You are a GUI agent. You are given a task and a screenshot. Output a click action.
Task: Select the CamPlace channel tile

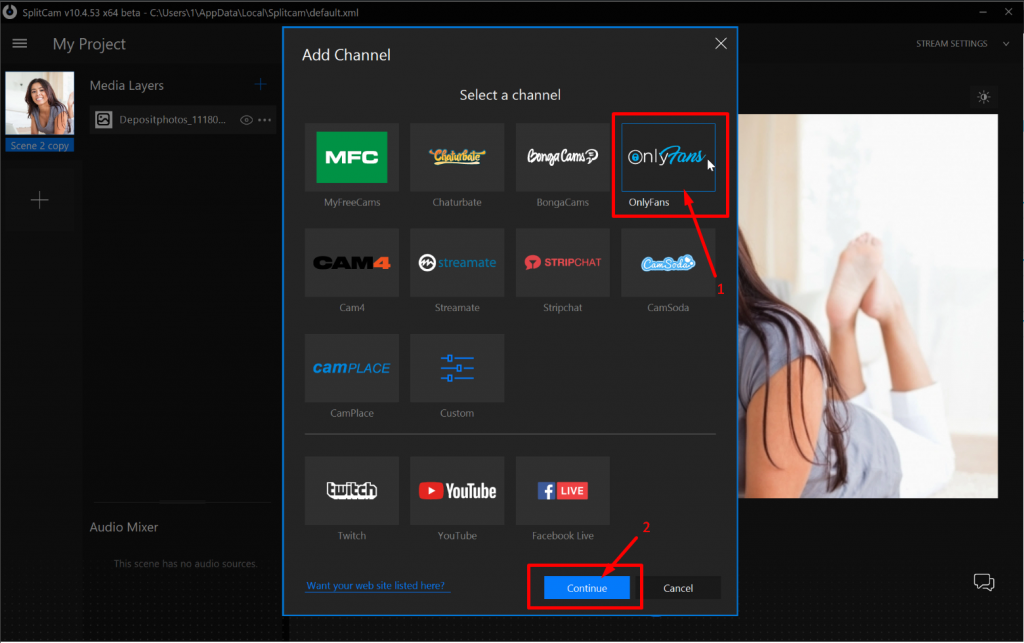point(351,368)
